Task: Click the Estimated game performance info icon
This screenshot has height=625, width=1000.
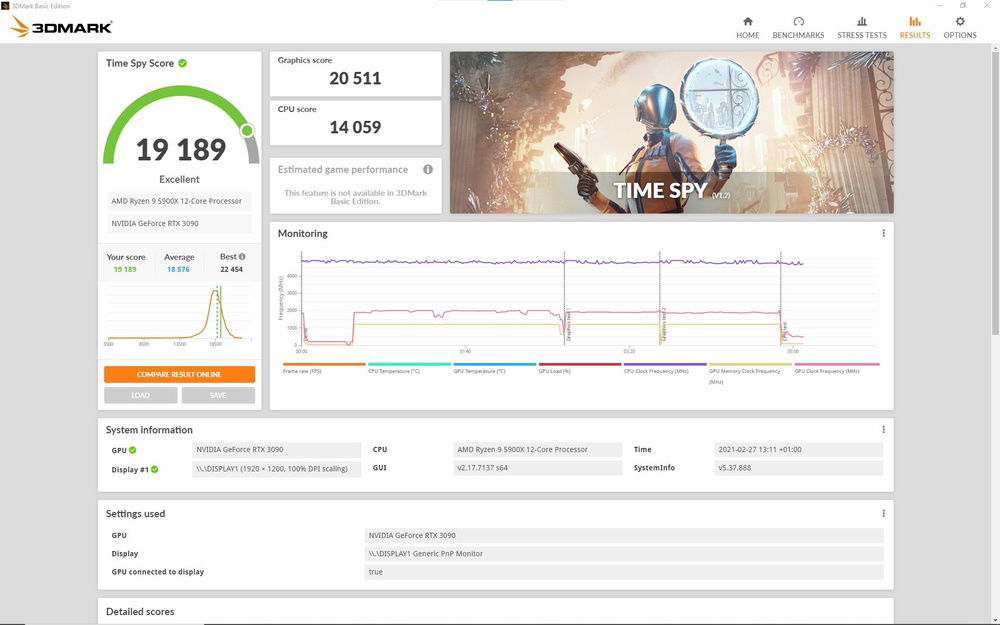Action: (x=429, y=169)
